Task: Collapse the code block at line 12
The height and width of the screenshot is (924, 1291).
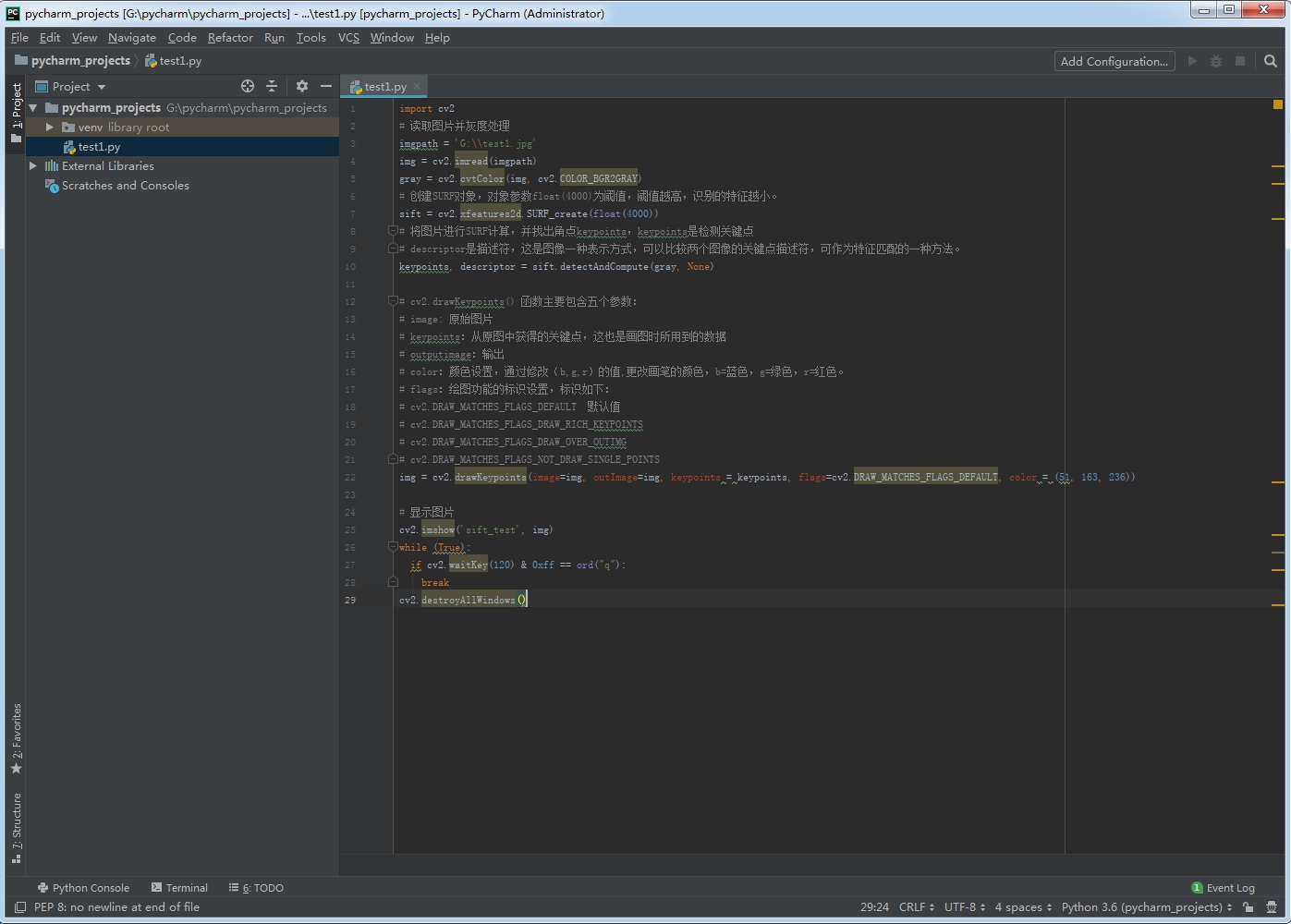Action: [393, 300]
